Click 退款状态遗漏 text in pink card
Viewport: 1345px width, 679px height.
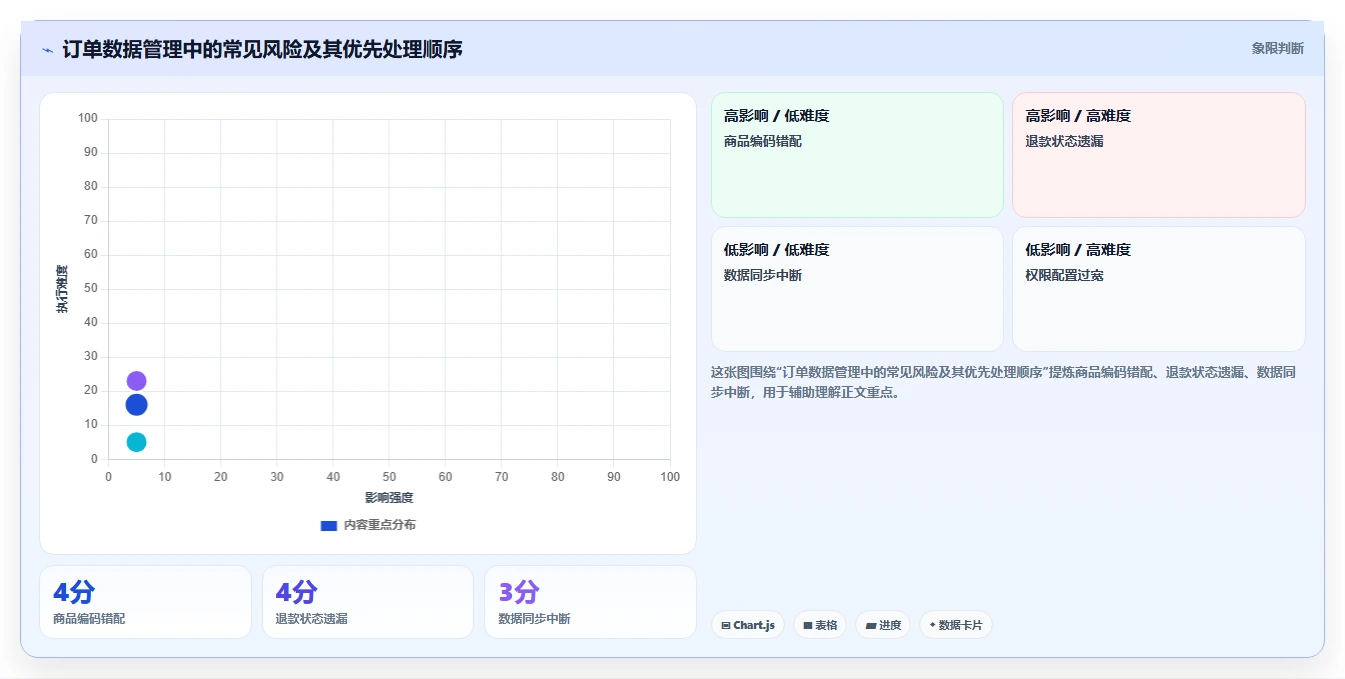1064,141
